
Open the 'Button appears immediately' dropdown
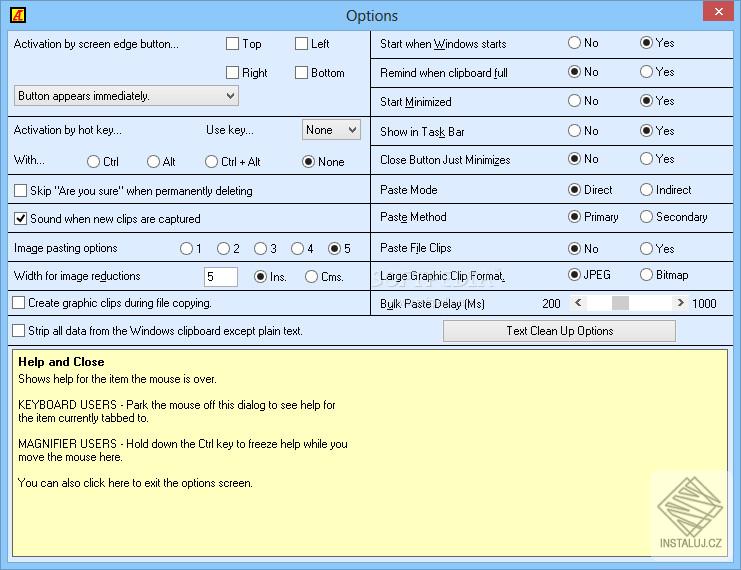point(126,96)
